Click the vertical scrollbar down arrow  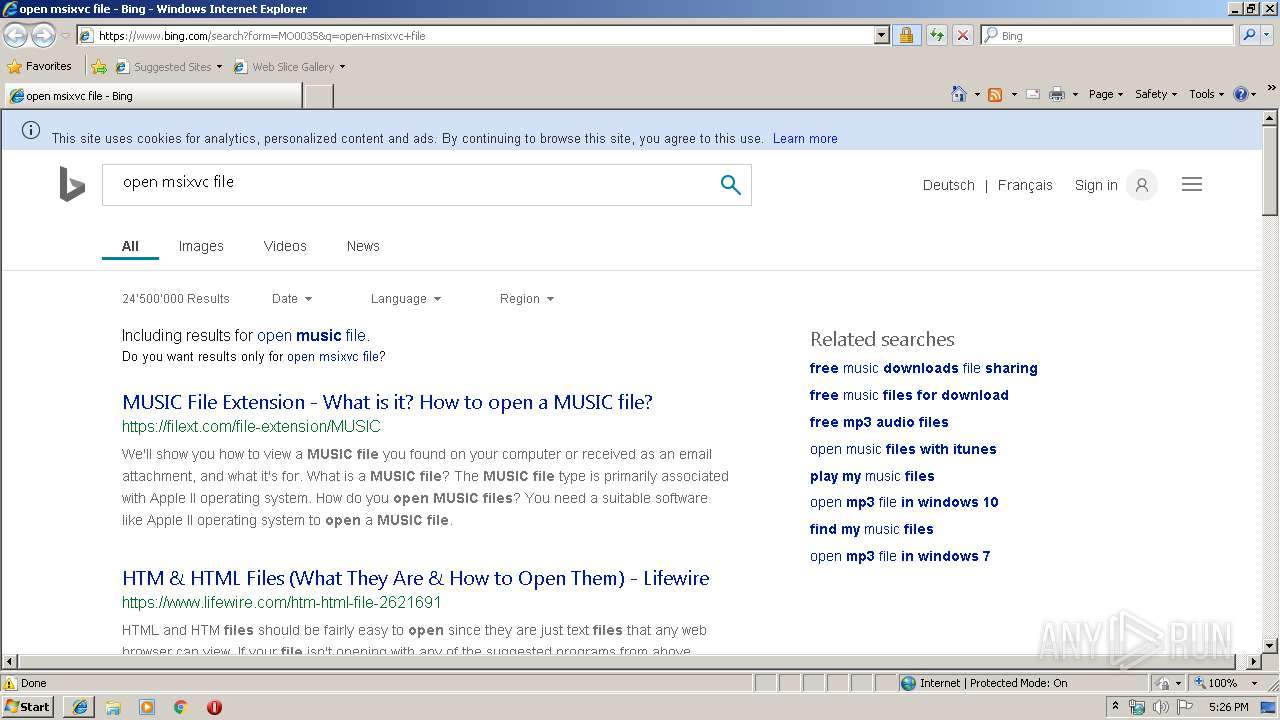pyautogui.click(x=1270, y=646)
